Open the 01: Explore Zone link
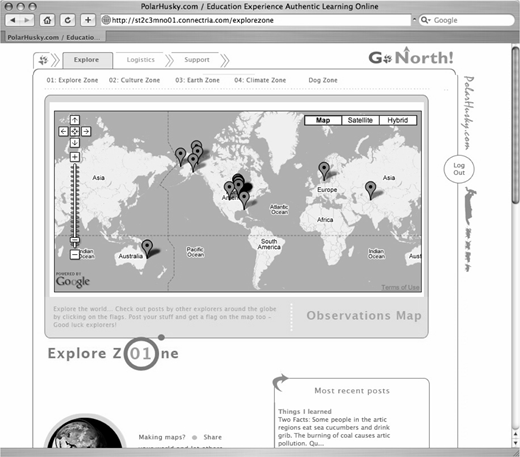Image resolution: width=520 pixels, height=457 pixels. 72,80
